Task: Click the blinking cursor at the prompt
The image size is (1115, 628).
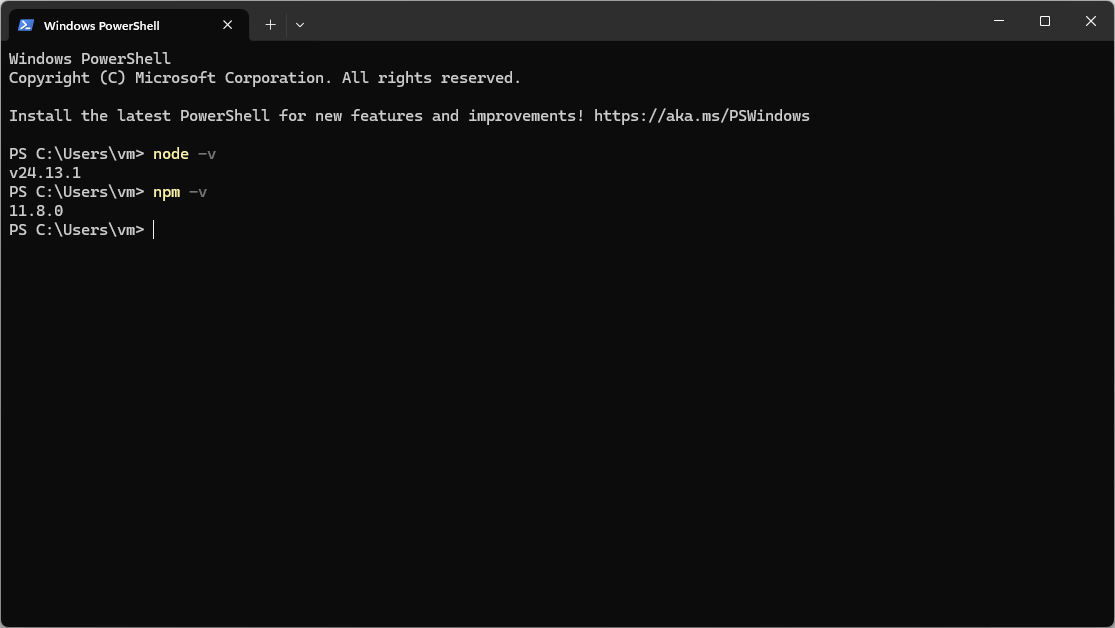Action: [153, 229]
